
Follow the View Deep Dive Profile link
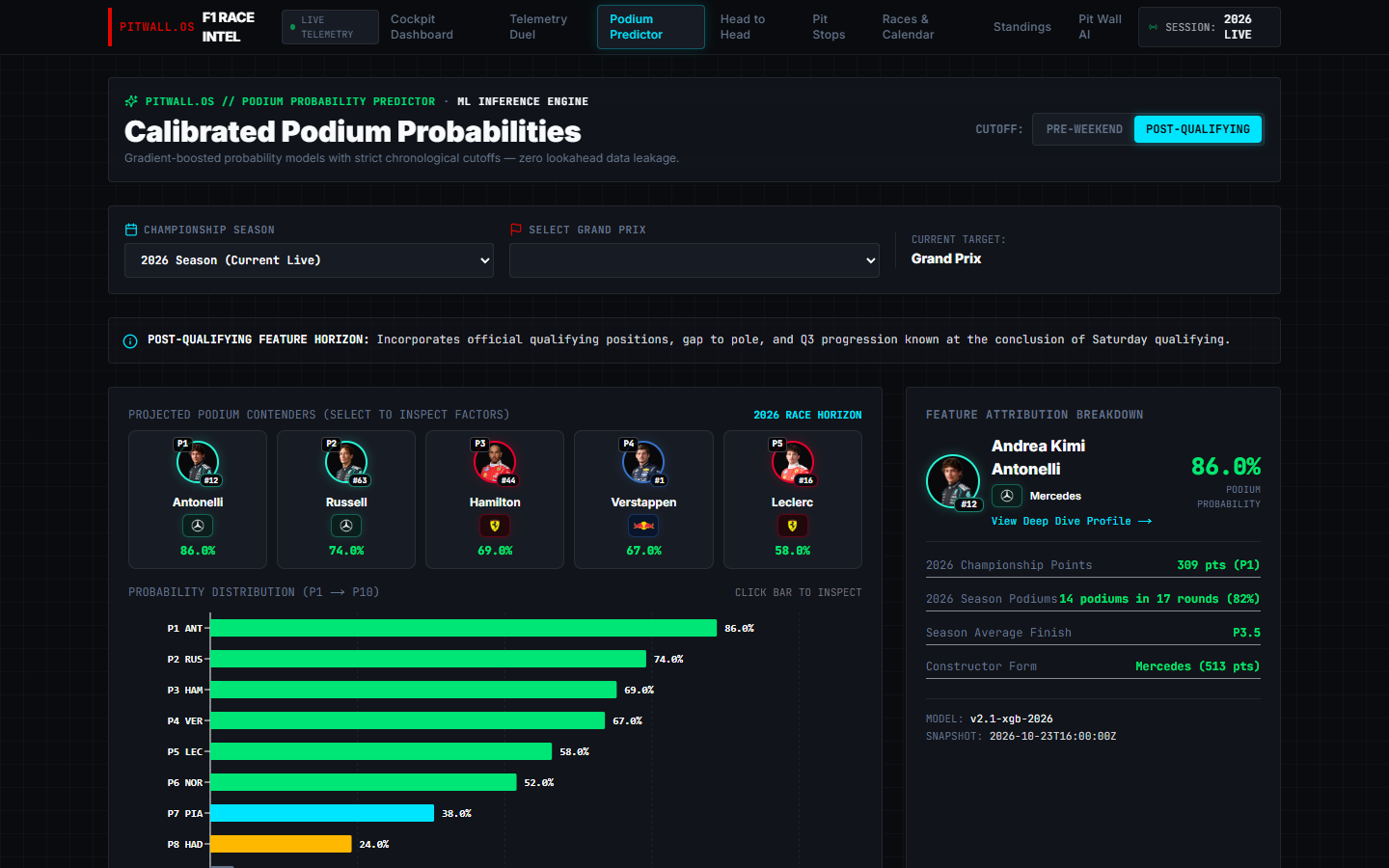click(x=1072, y=521)
